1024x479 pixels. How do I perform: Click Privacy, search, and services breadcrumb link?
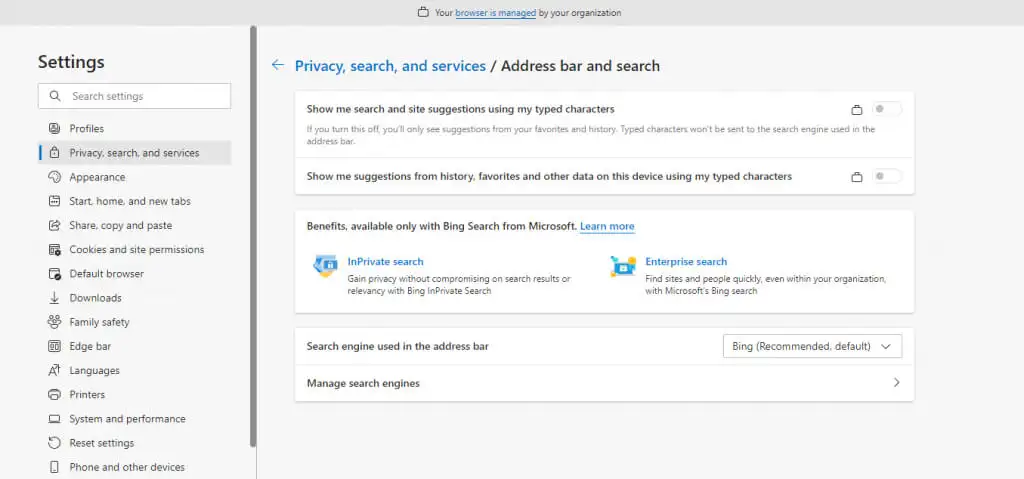coord(391,66)
